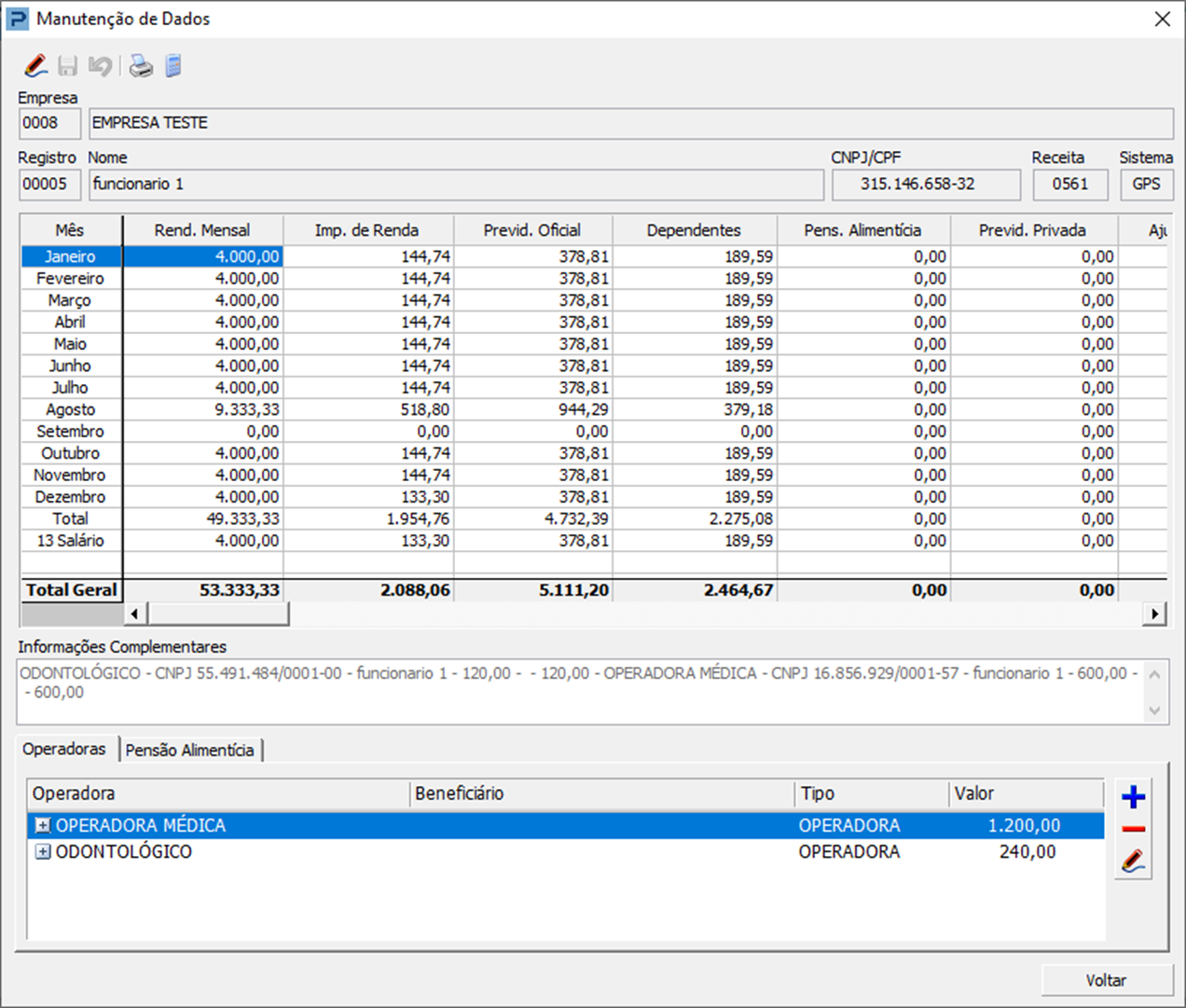Image resolution: width=1186 pixels, height=1008 pixels.
Task: Edit selected operadora with pencil icon
Action: pos(1133,862)
